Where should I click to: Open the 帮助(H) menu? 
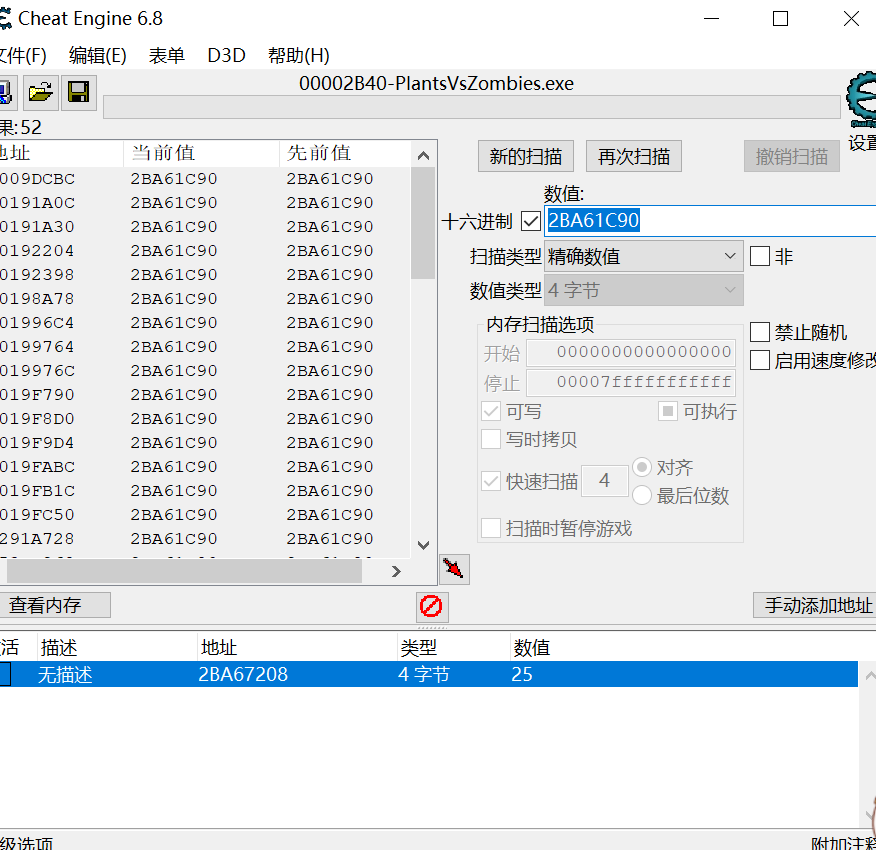click(299, 55)
